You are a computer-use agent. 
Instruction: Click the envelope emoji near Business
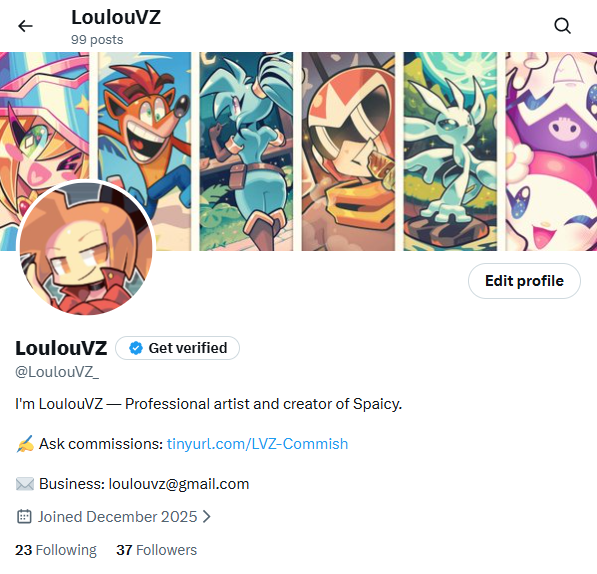[x=25, y=484]
